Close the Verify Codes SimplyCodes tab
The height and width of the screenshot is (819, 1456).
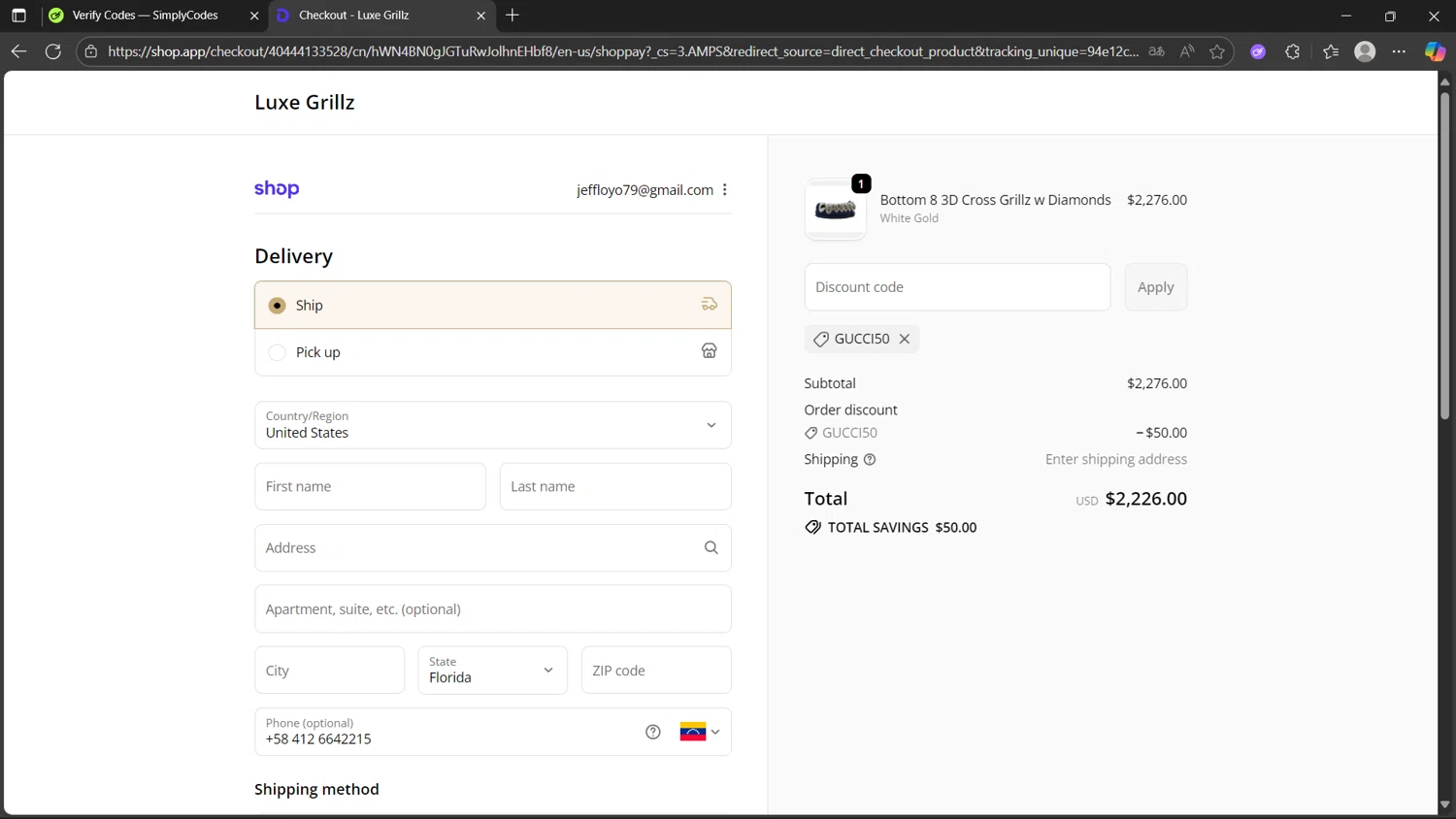click(x=254, y=16)
